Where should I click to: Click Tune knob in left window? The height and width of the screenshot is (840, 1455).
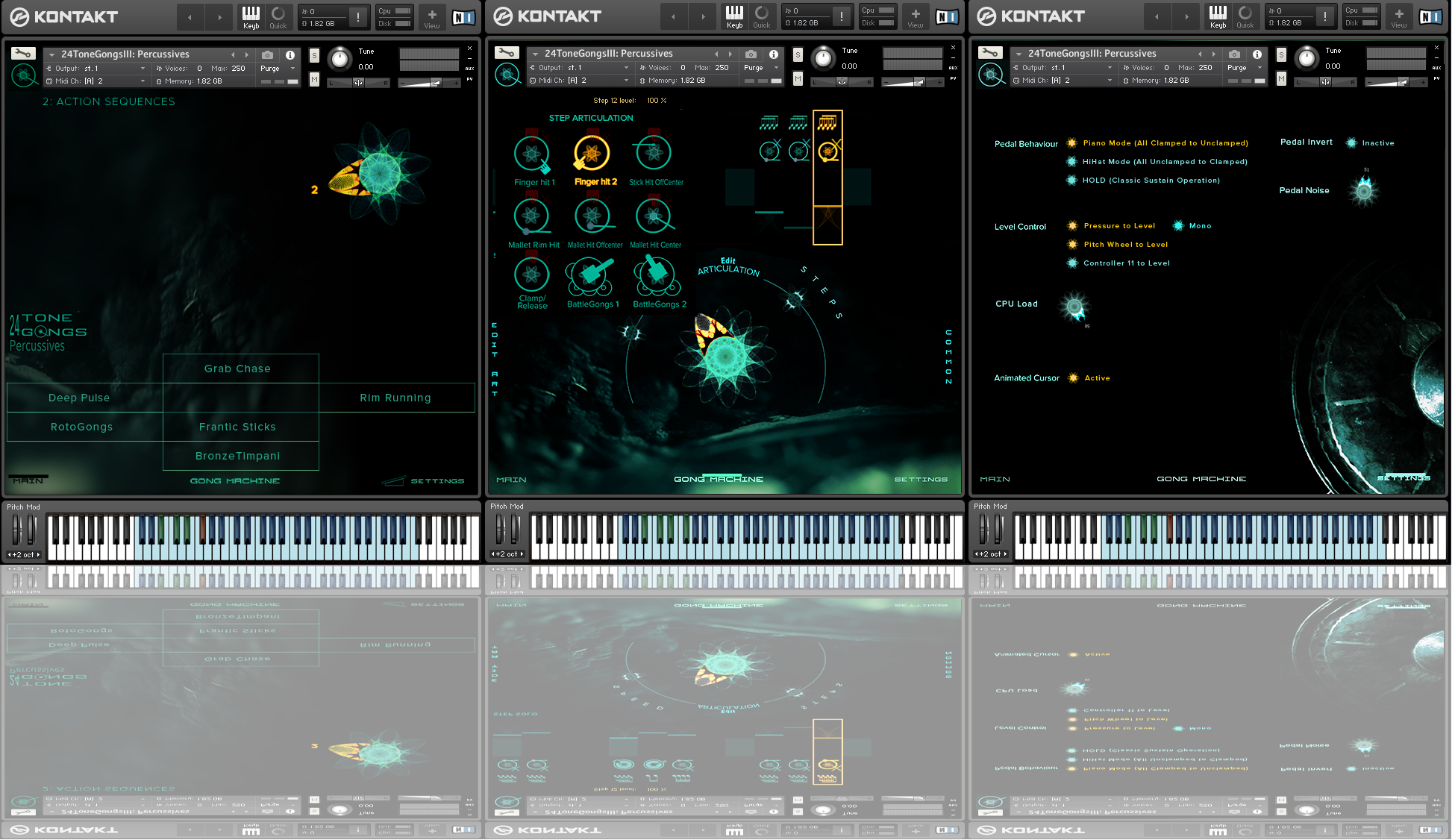click(339, 58)
